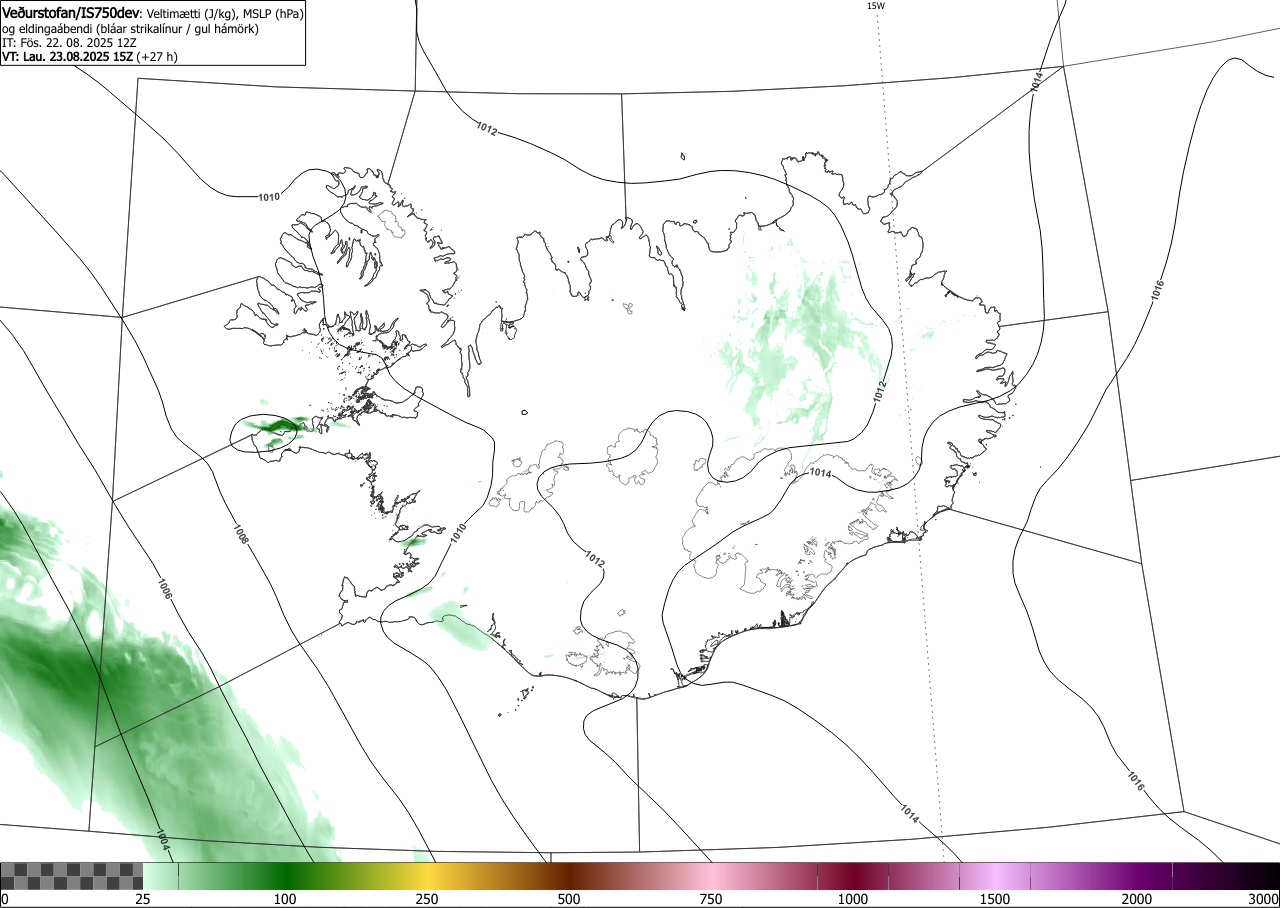
Task: Pick the yellow color at 250 on the color bar
Action: [x=427, y=876]
